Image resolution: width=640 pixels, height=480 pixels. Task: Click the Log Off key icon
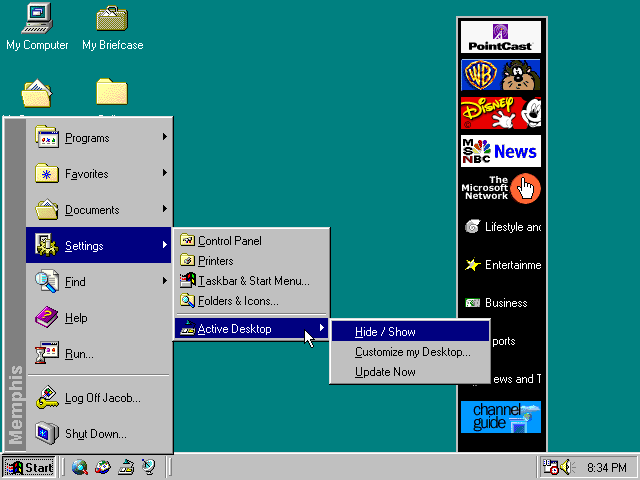(47, 397)
